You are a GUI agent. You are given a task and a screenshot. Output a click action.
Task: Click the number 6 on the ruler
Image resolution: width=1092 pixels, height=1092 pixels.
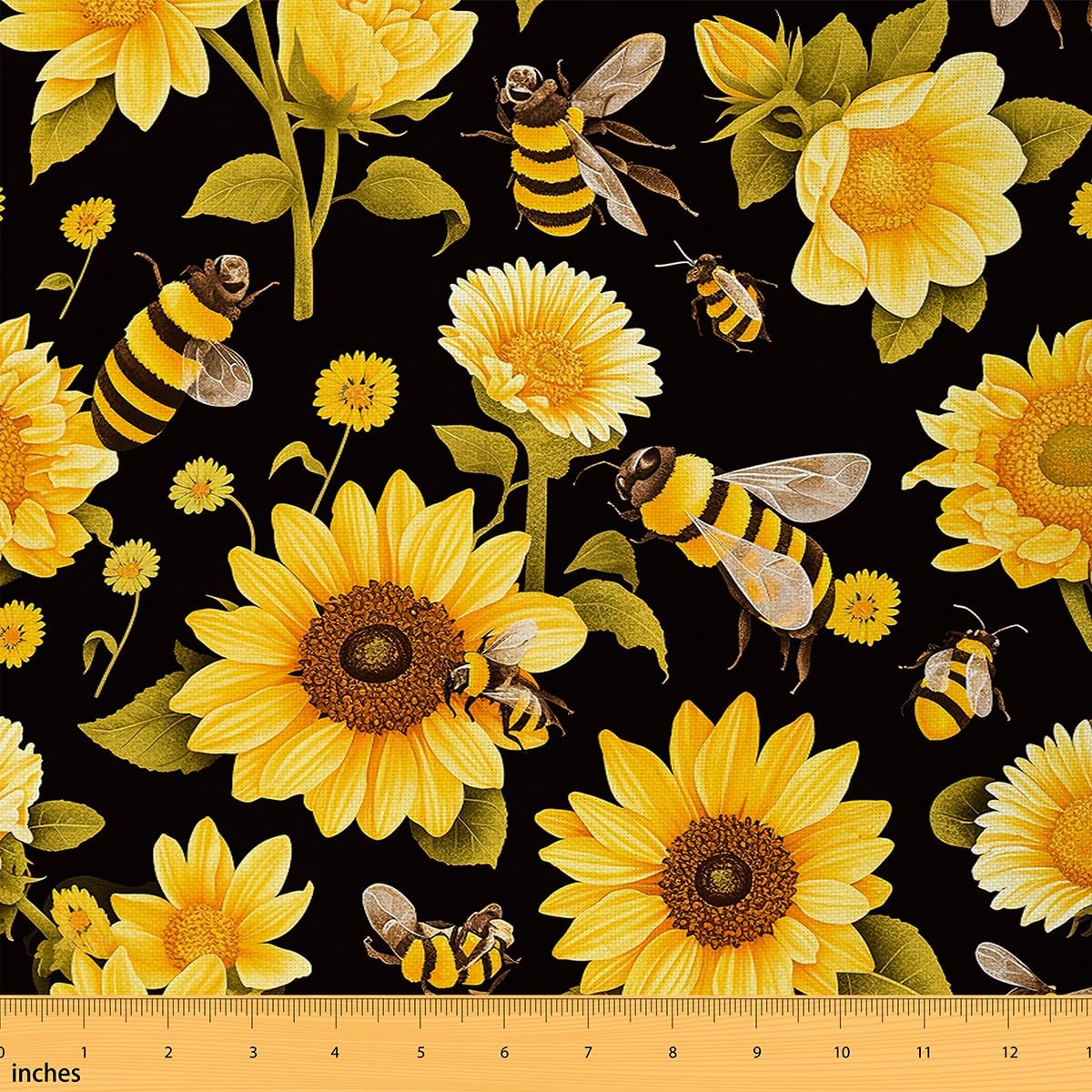point(504,1053)
